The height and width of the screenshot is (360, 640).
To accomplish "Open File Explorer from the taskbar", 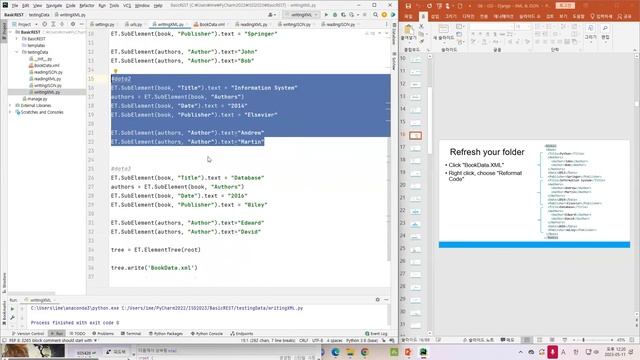I will [350, 352].
